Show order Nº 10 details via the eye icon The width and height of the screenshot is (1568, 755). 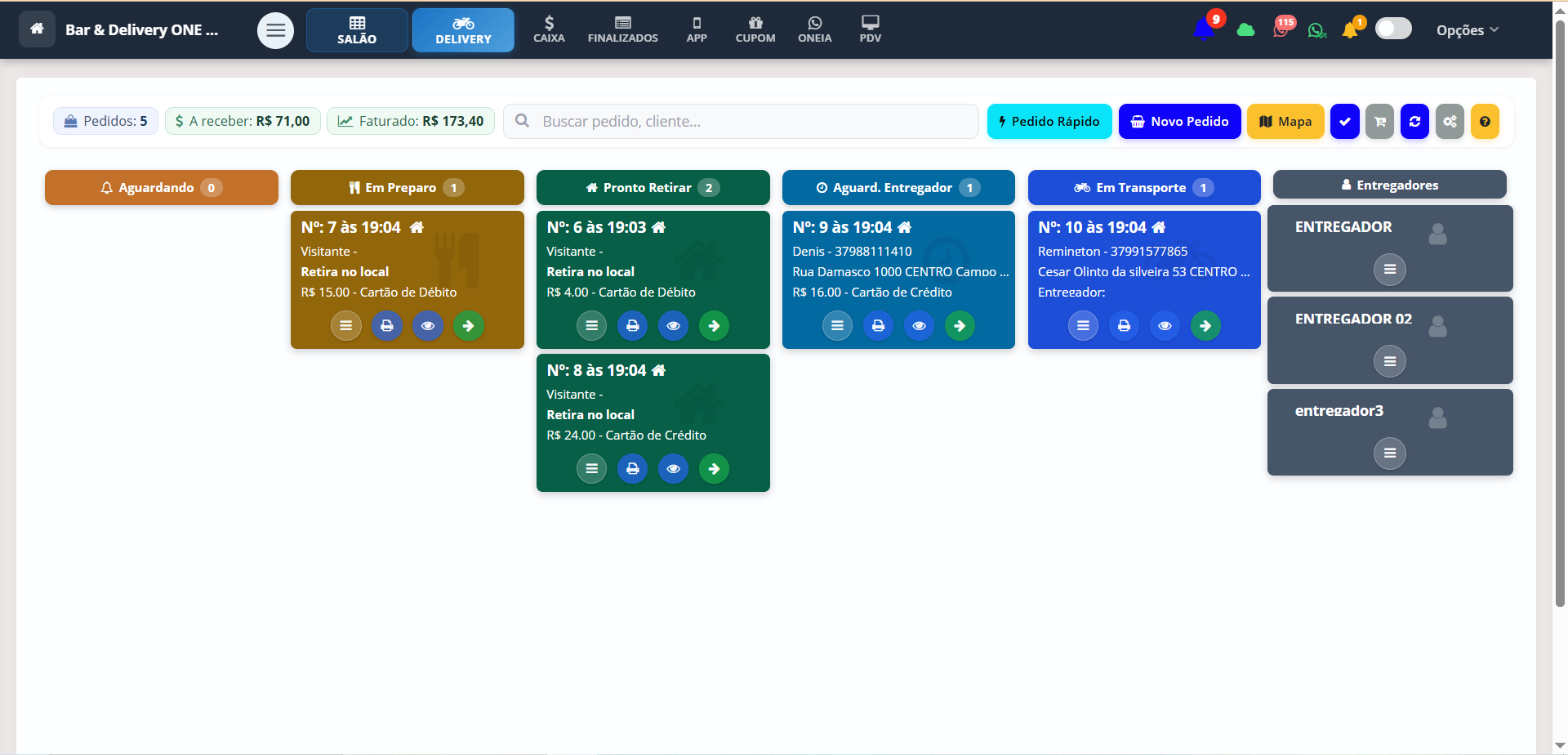pyautogui.click(x=1165, y=326)
